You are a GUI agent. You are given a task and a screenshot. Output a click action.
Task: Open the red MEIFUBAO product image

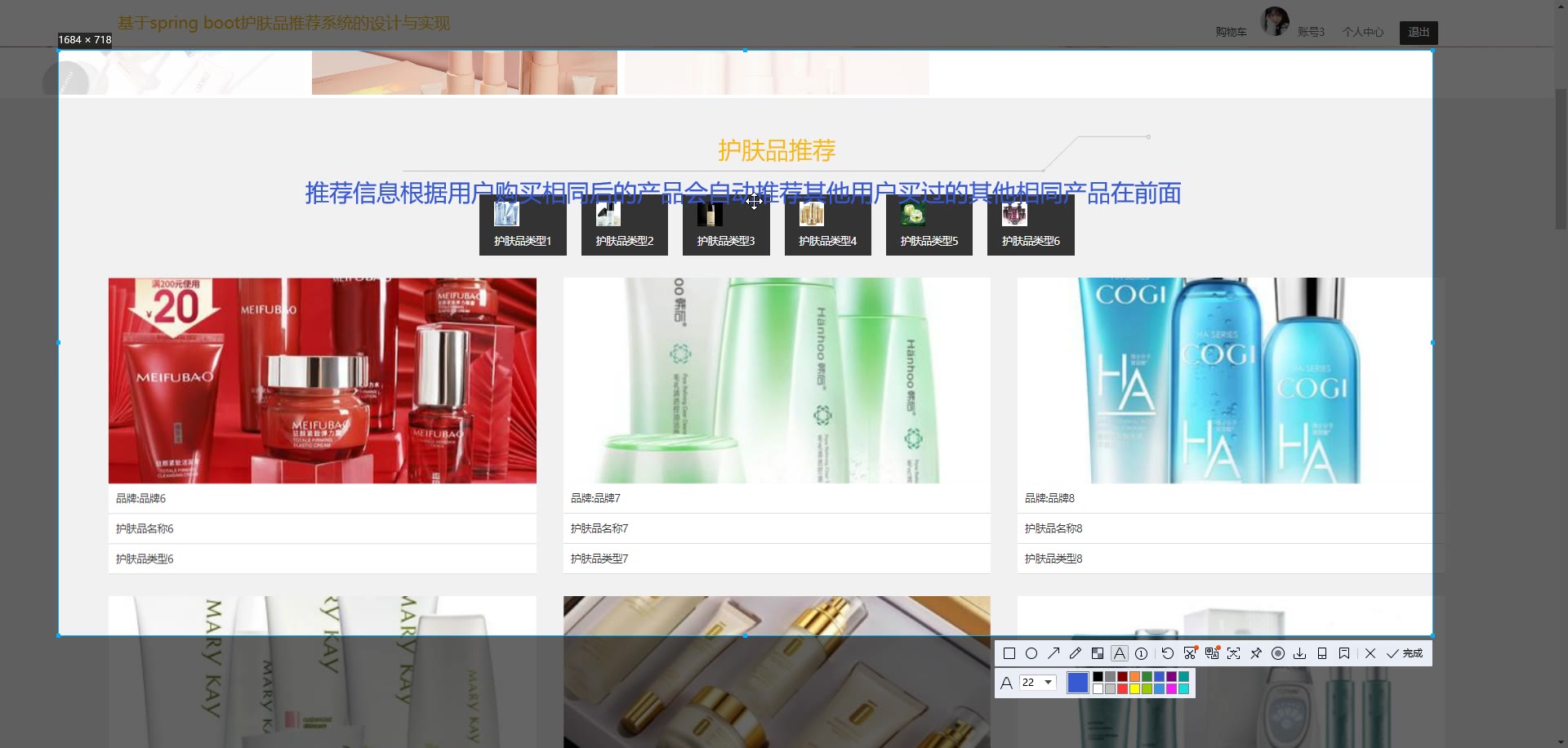323,381
